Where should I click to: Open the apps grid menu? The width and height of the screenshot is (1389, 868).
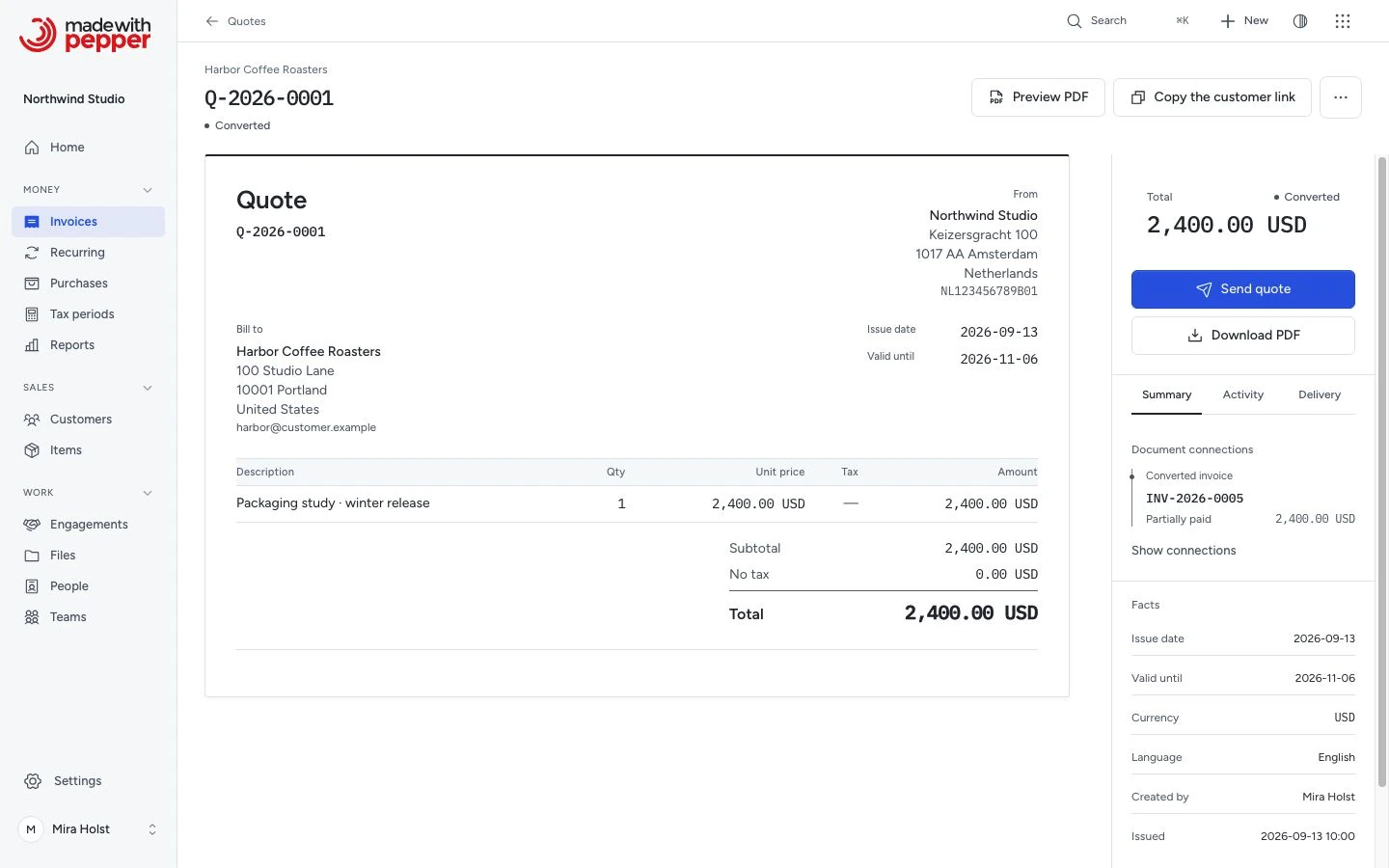(1343, 21)
